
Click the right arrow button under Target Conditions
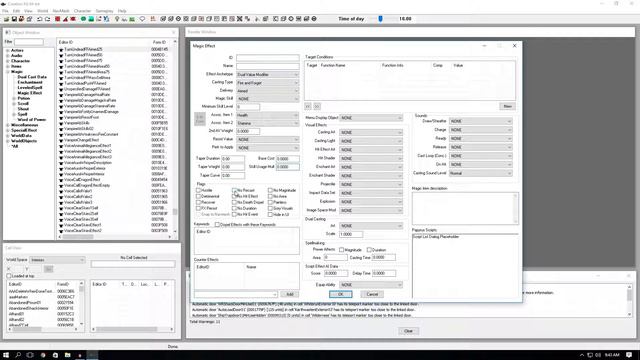317,106
